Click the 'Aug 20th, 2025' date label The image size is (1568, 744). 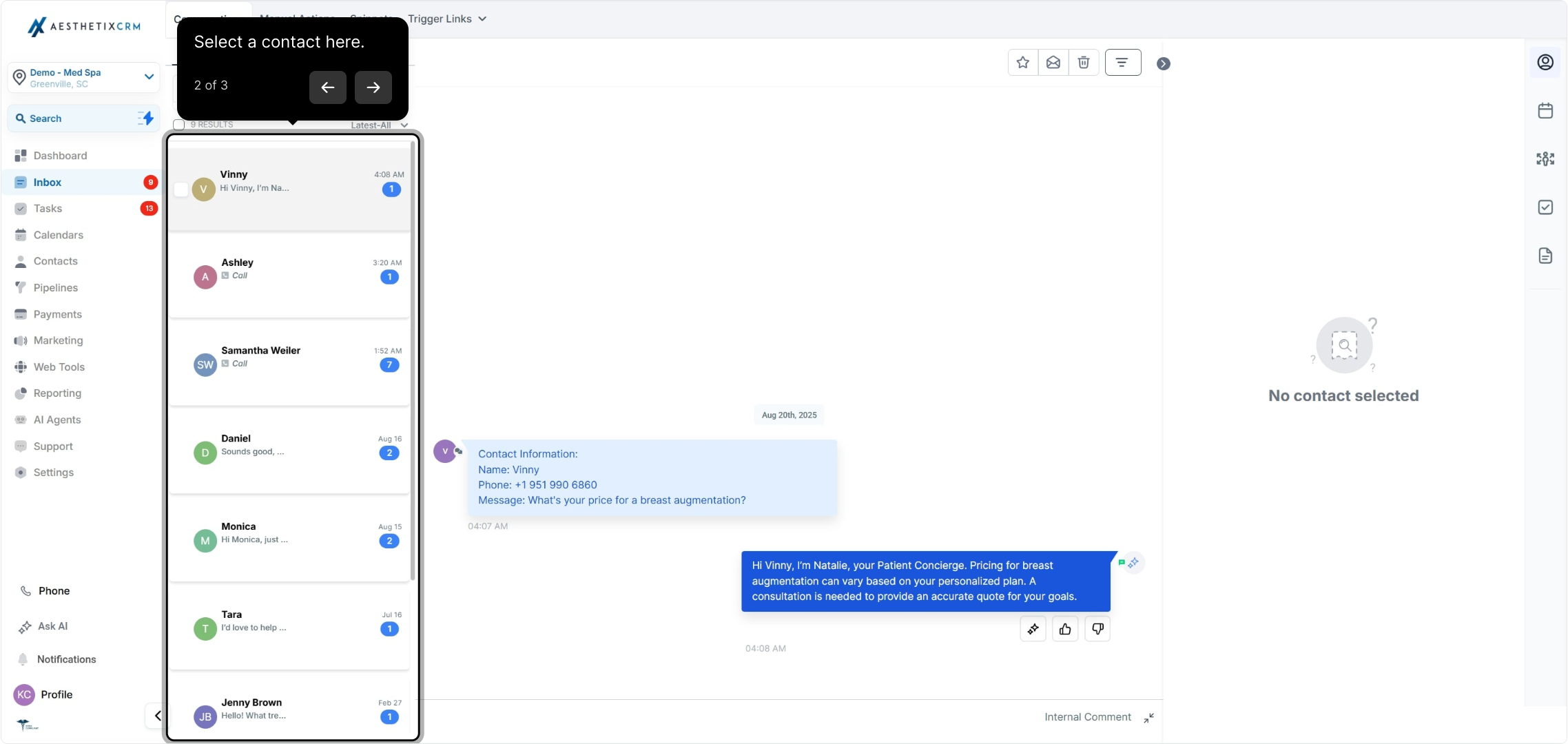coord(790,415)
